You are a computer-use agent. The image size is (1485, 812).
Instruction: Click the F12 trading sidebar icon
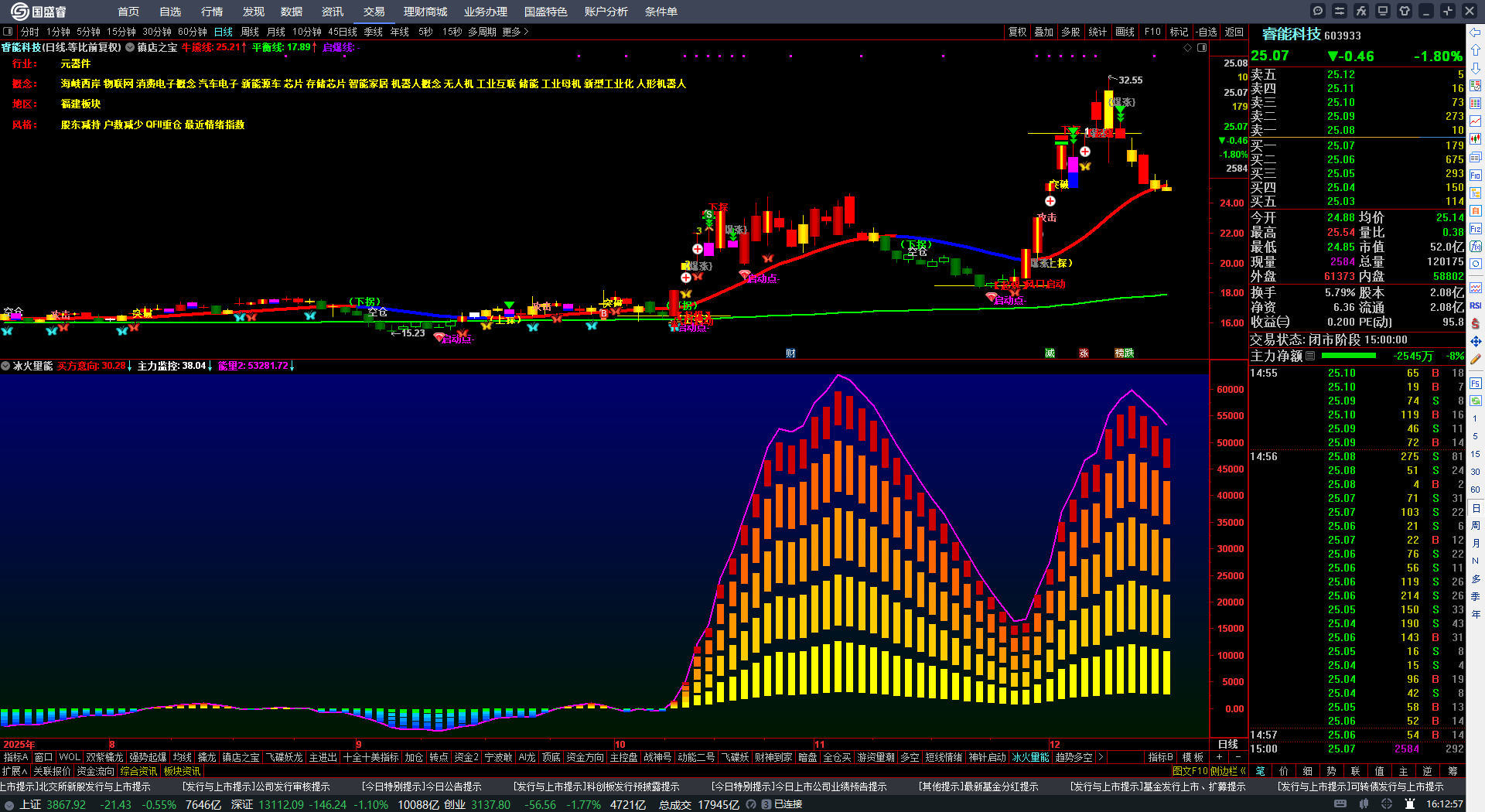click(1476, 229)
